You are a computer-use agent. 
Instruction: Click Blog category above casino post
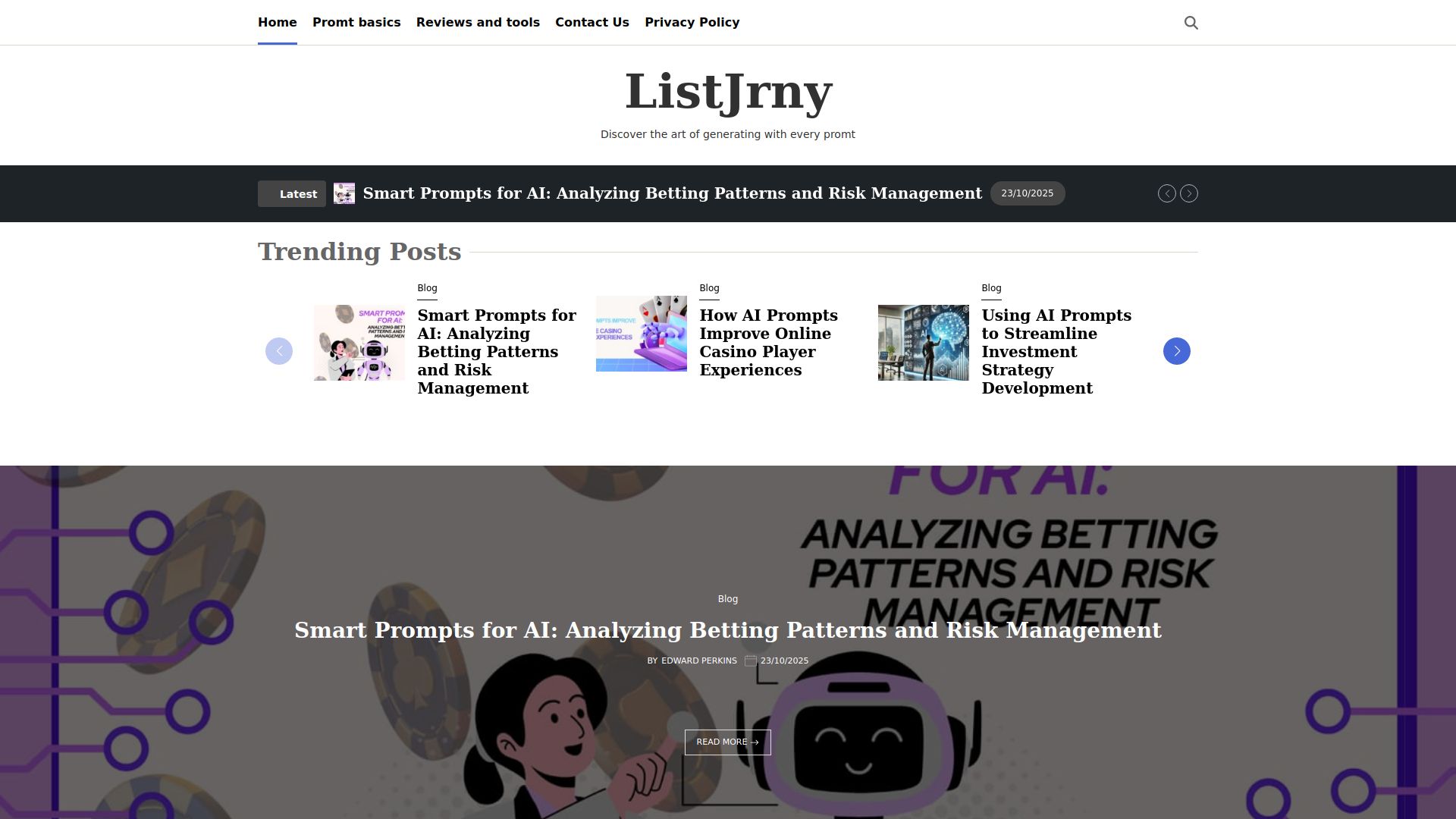tap(709, 288)
